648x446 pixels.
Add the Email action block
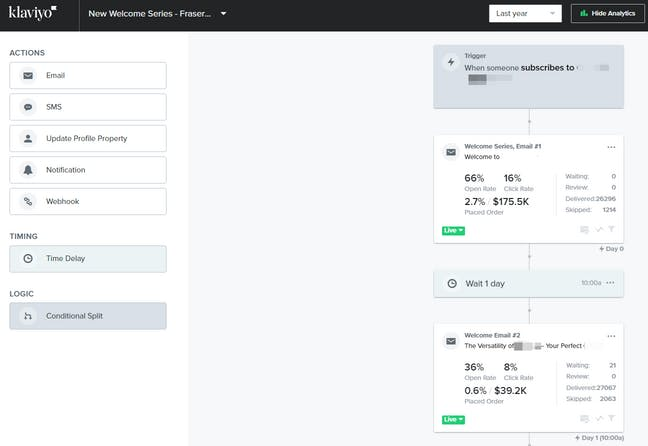click(x=88, y=75)
